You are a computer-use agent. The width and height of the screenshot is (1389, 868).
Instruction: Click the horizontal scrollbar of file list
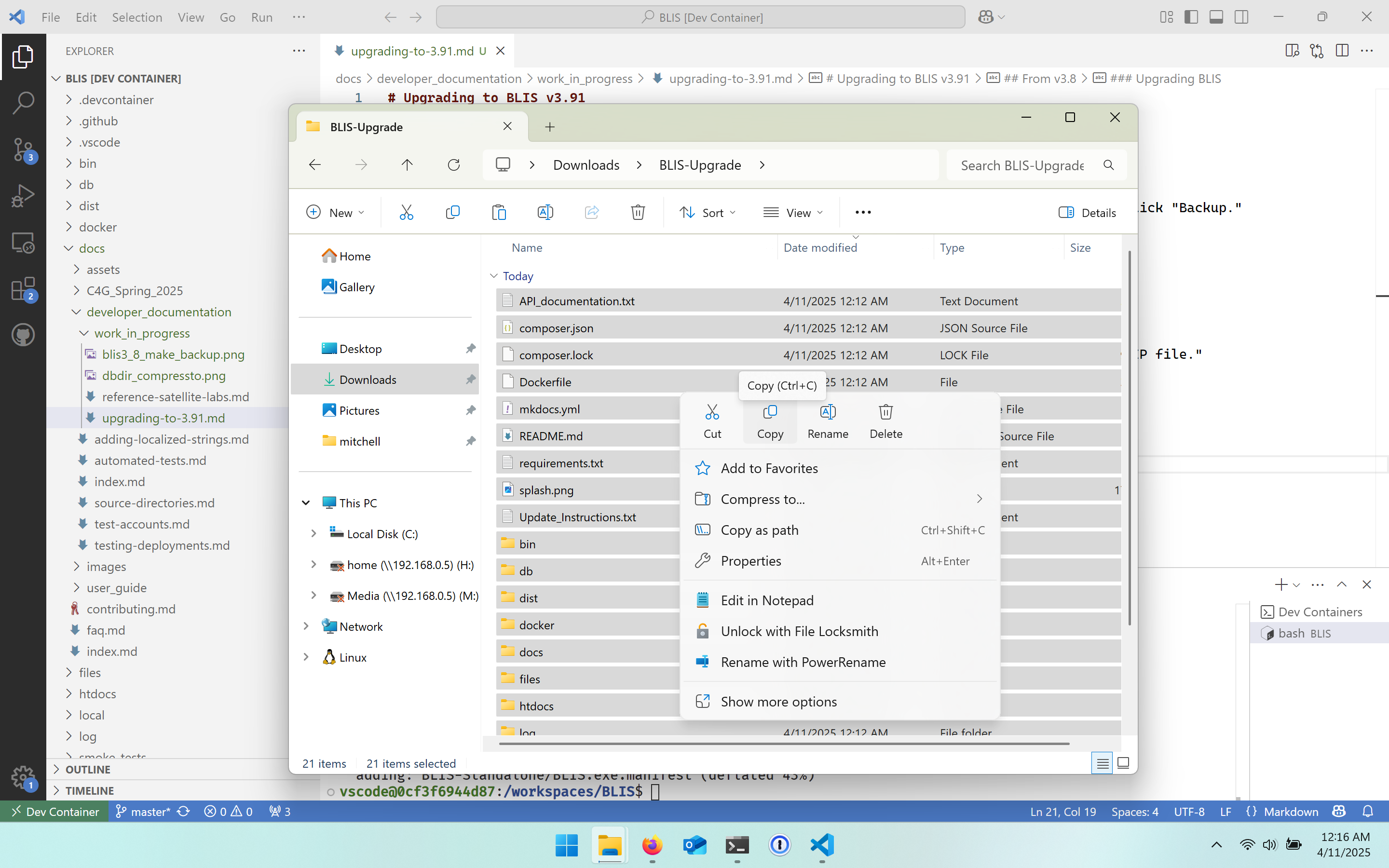click(784, 744)
